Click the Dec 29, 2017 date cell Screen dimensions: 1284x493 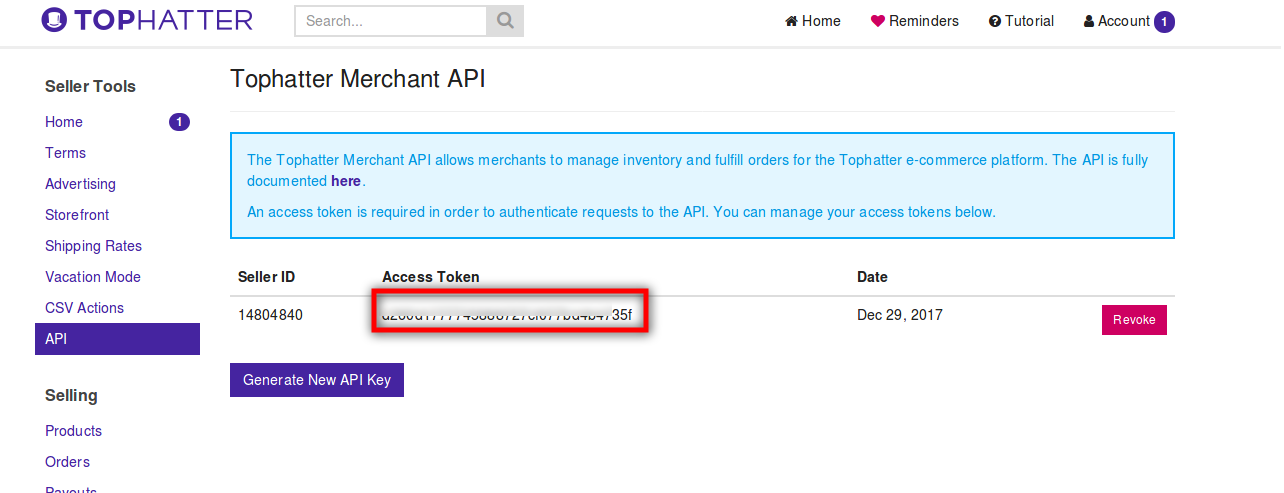(900, 315)
